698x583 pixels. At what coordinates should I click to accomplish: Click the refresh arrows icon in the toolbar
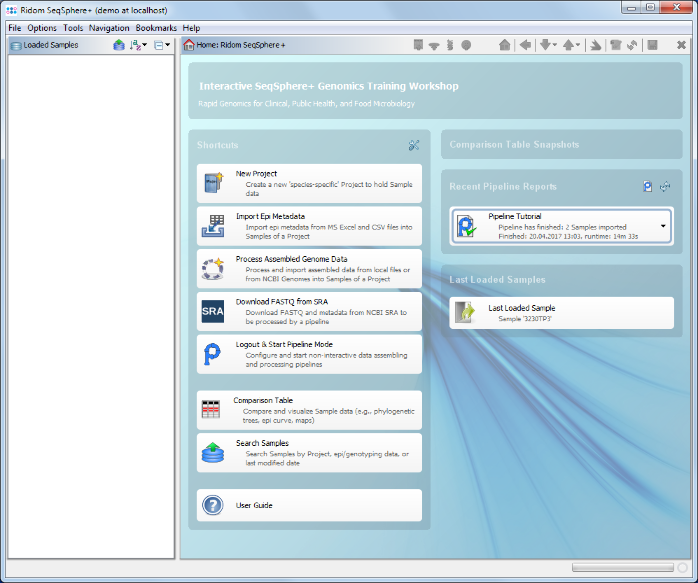(632, 45)
